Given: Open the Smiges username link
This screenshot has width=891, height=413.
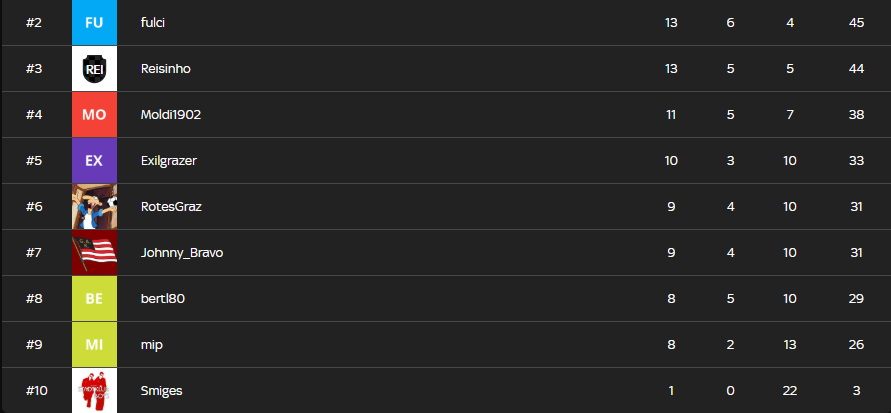Looking at the screenshot, I should click(x=161, y=391).
